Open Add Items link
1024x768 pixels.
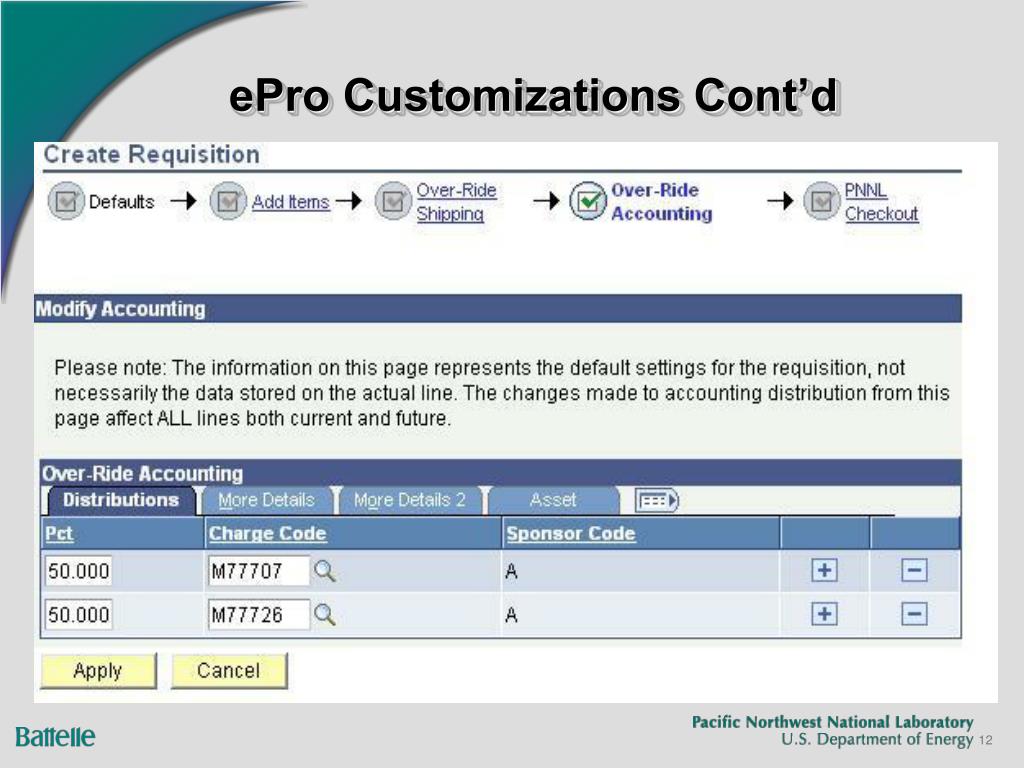[x=291, y=202]
